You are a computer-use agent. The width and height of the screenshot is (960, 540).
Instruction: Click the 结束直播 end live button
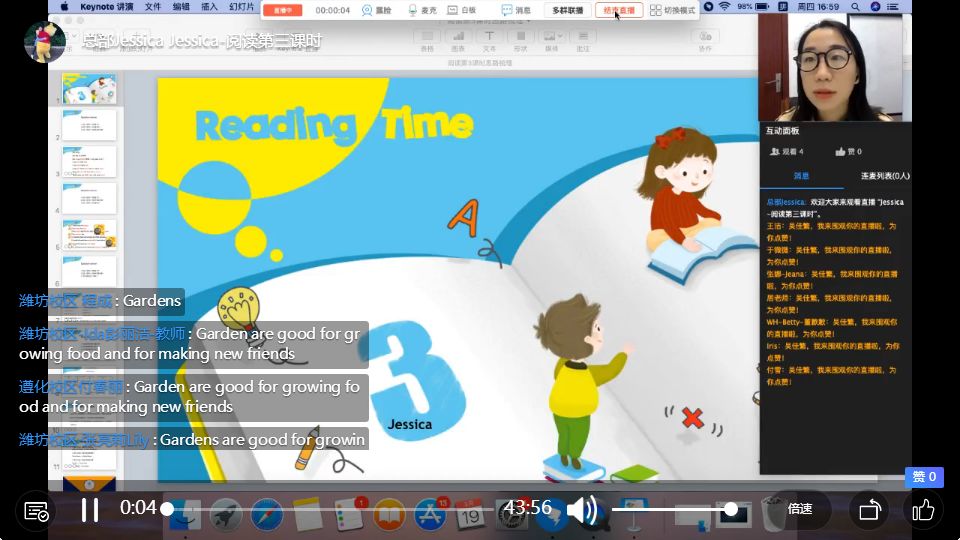coord(619,10)
